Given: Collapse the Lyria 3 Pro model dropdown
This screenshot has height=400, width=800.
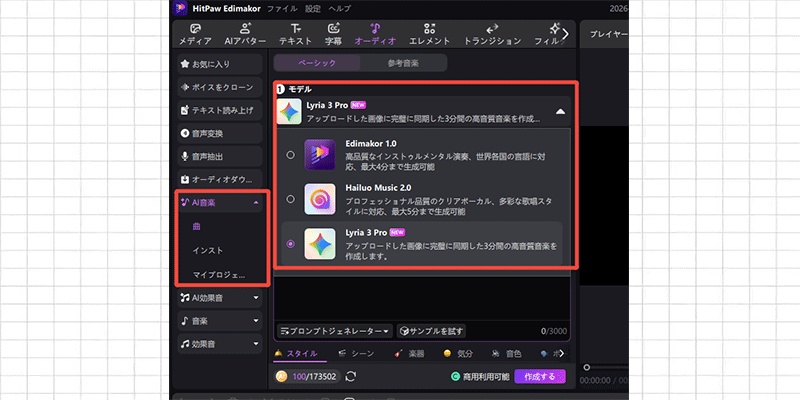Looking at the screenshot, I should point(560,111).
